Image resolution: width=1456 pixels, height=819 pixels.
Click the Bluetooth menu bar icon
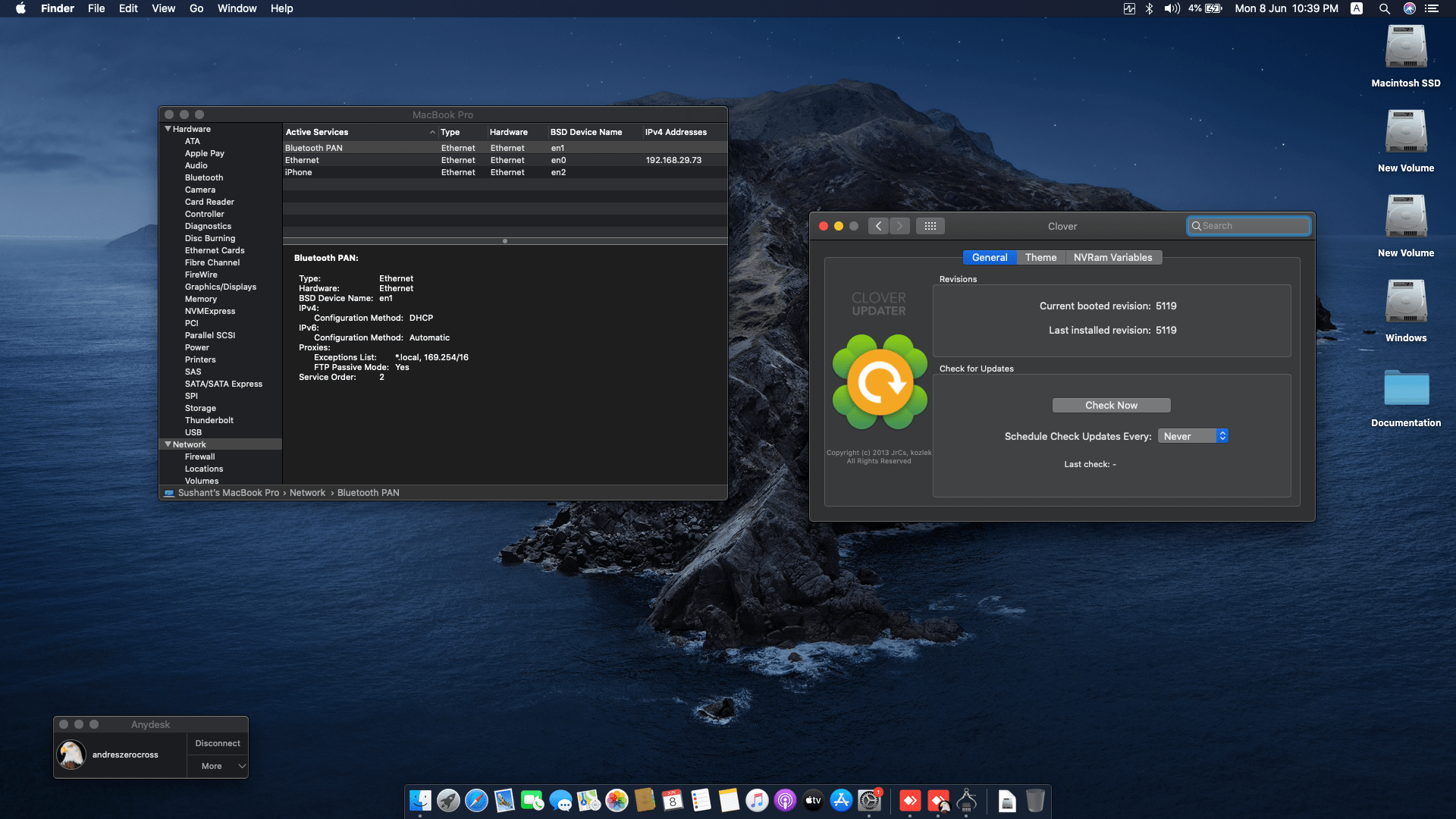(x=1149, y=8)
